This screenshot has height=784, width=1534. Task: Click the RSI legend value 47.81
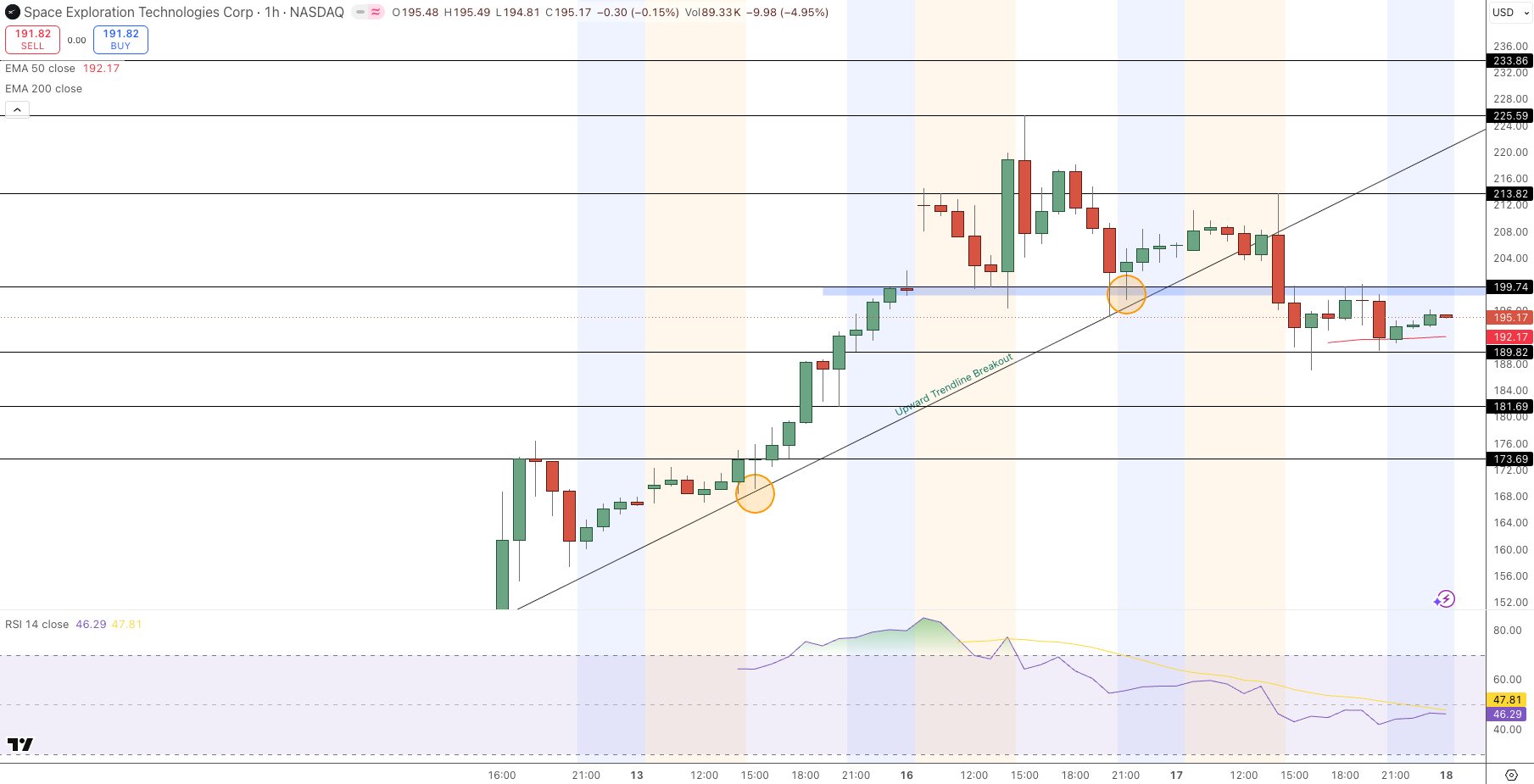126,625
